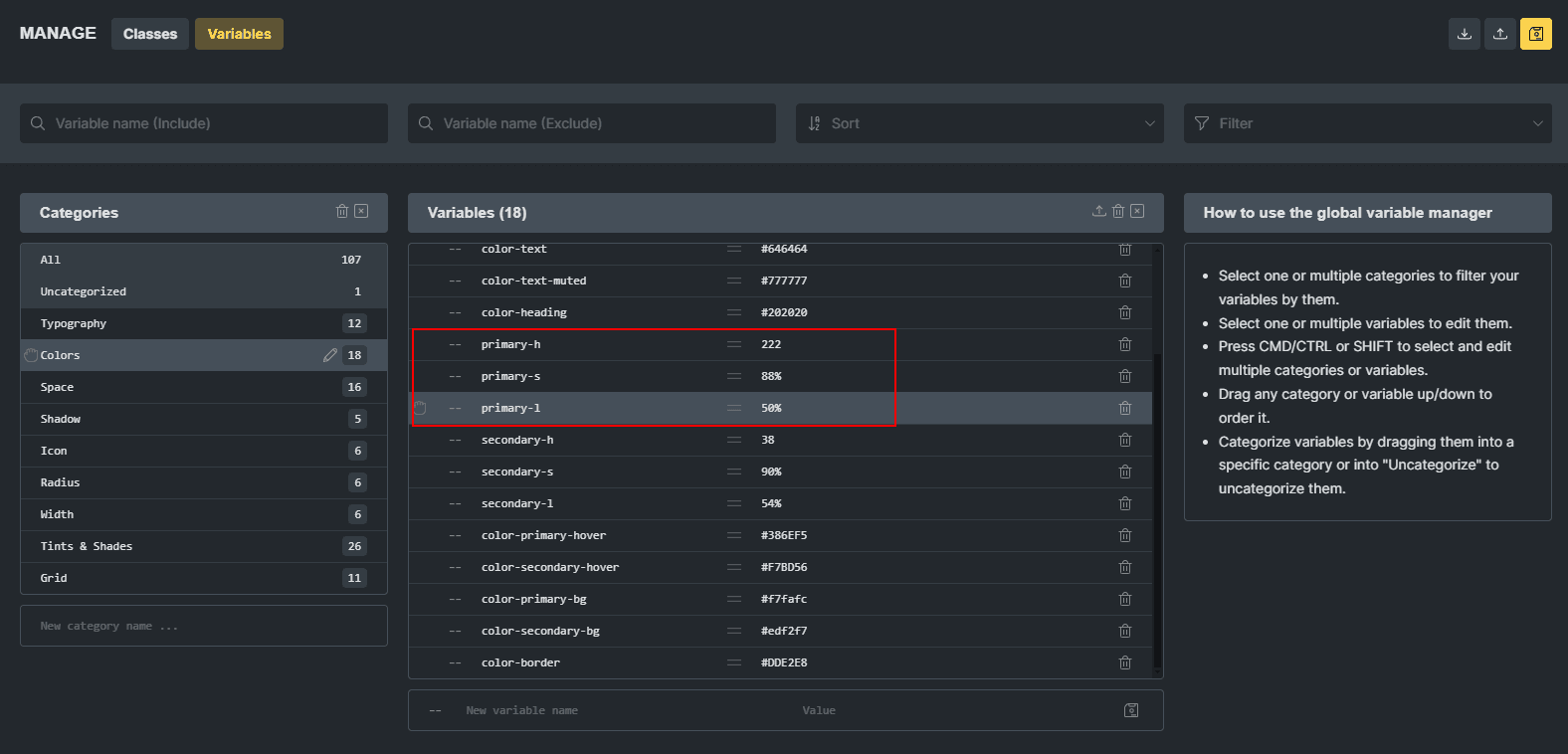Expand the Filter dropdown
This screenshot has width=1568, height=754.
point(1367,123)
